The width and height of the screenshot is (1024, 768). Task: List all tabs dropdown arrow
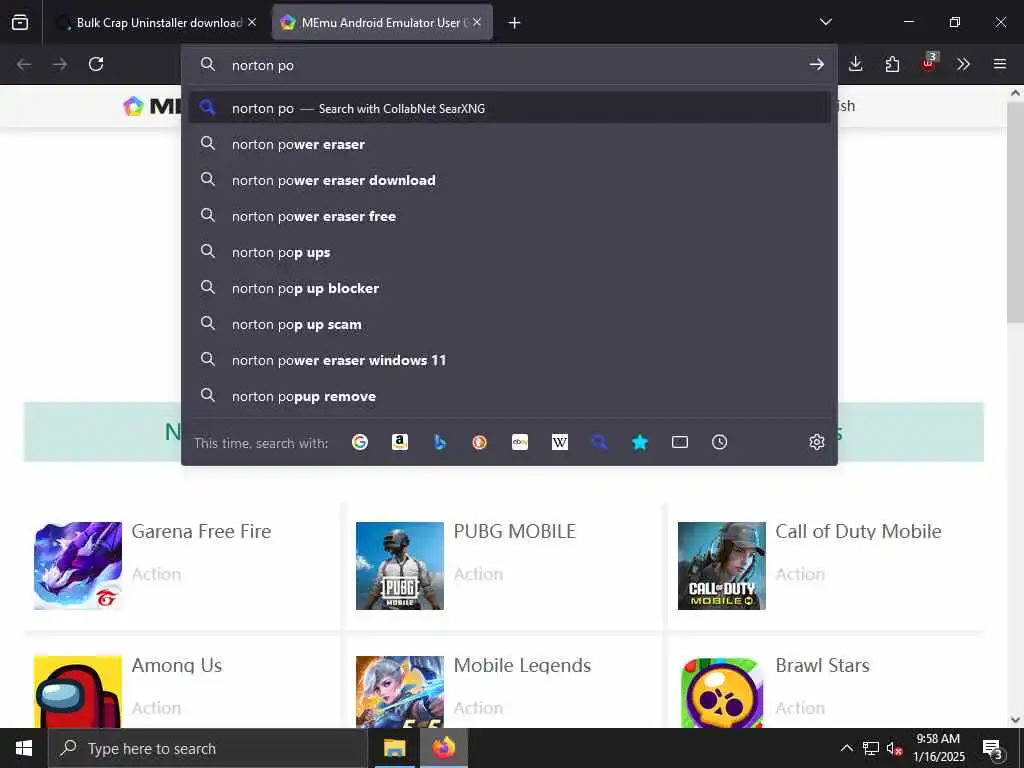pos(825,22)
